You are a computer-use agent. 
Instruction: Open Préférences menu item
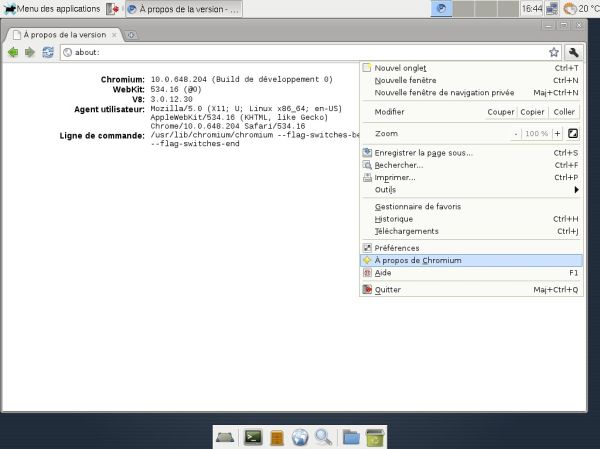click(471, 248)
